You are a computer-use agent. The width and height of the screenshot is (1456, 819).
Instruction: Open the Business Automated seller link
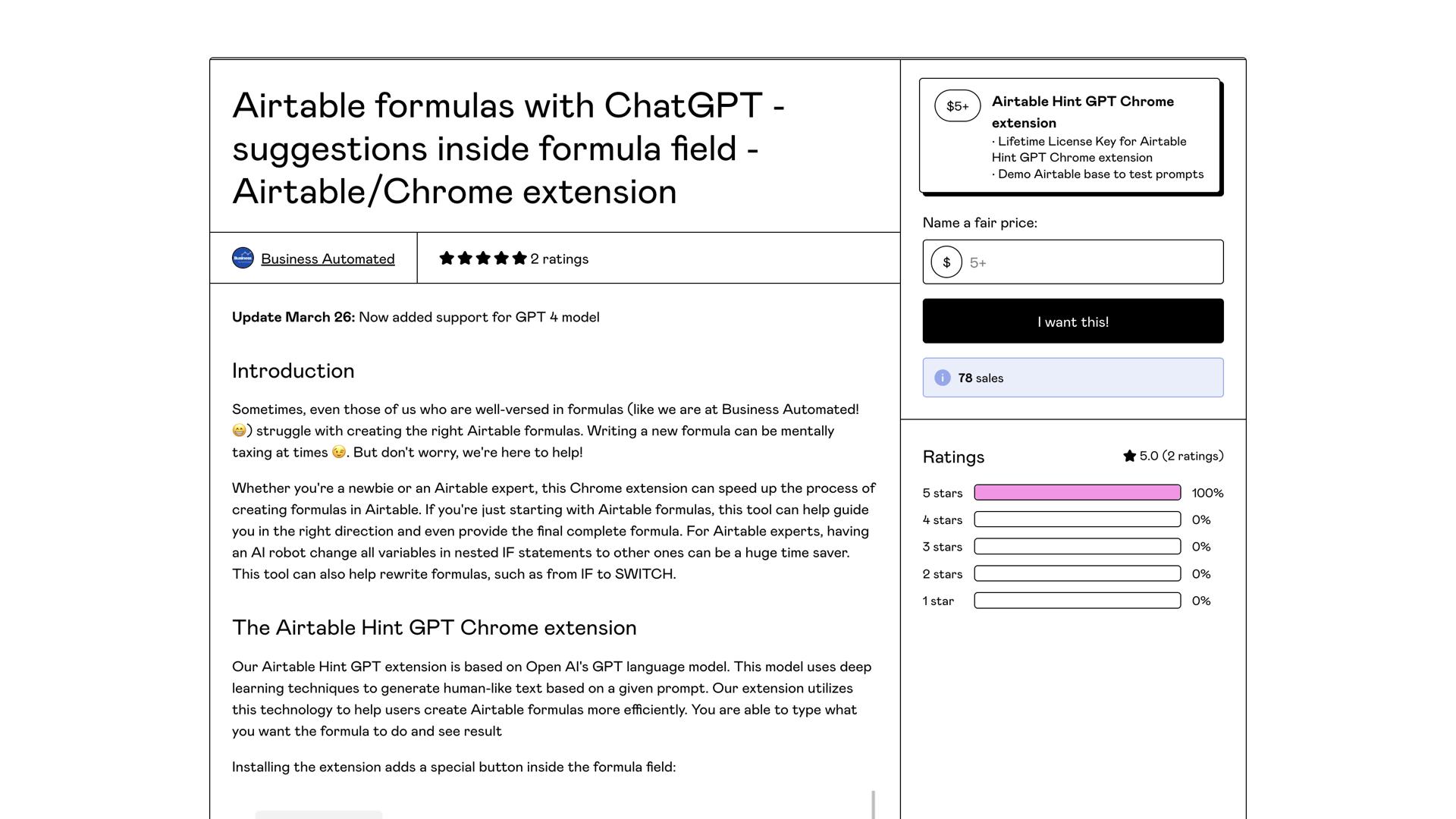(328, 259)
